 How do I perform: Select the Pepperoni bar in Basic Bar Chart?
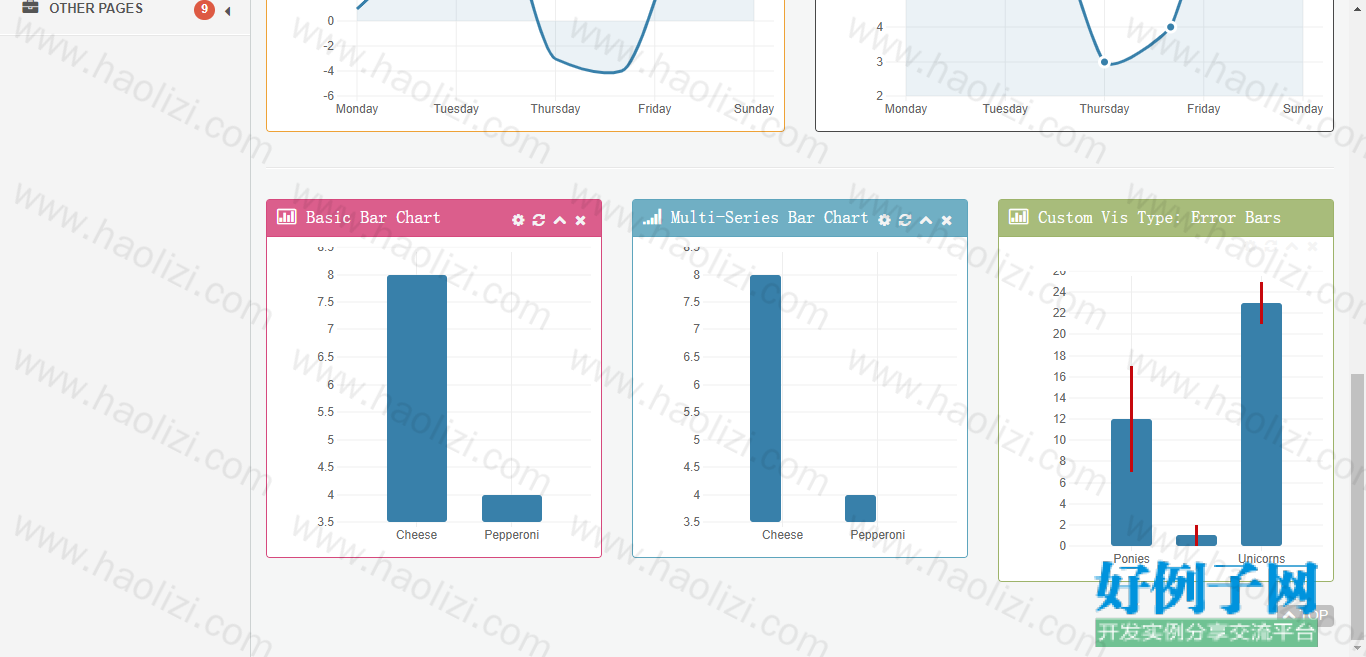[512, 508]
